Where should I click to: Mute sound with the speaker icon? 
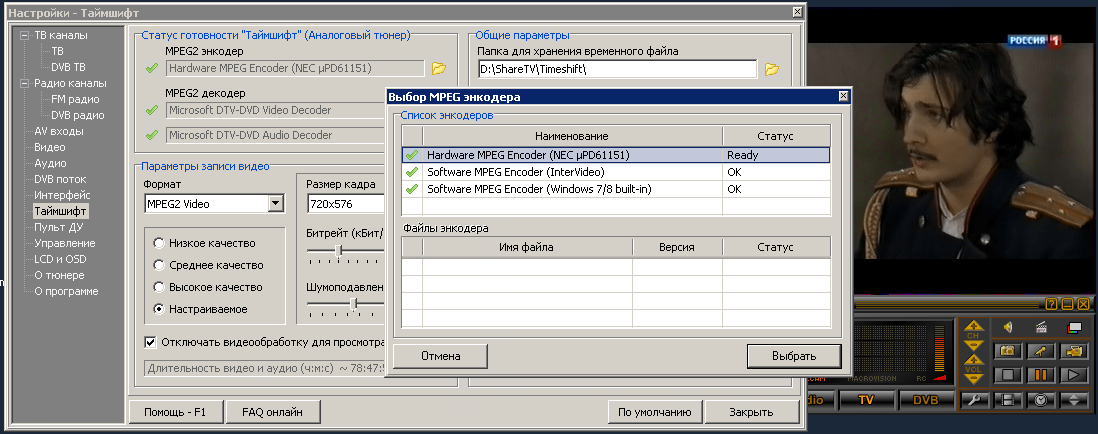click(x=1009, y=327)
